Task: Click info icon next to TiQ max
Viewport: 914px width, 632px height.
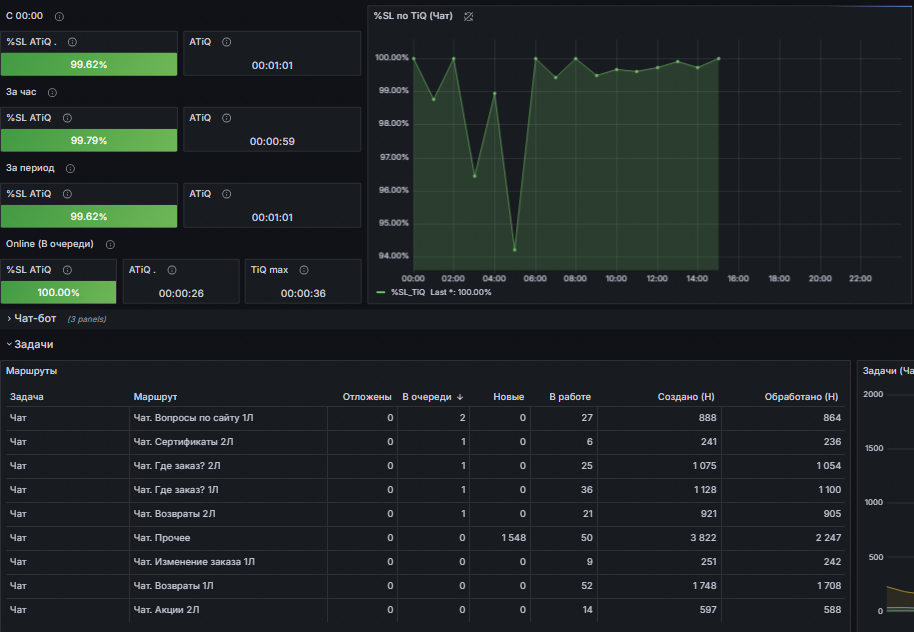Action: 304,270
